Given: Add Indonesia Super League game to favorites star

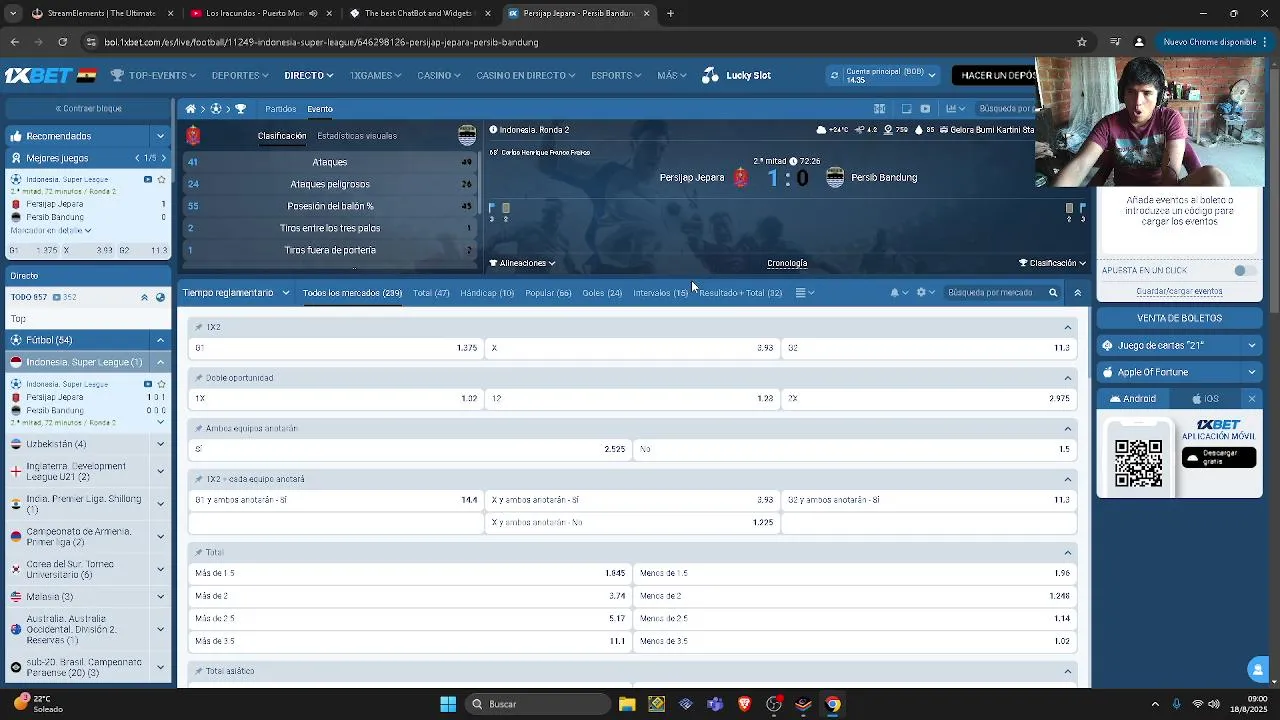Looking at the screenshot, I should [161, 180].
